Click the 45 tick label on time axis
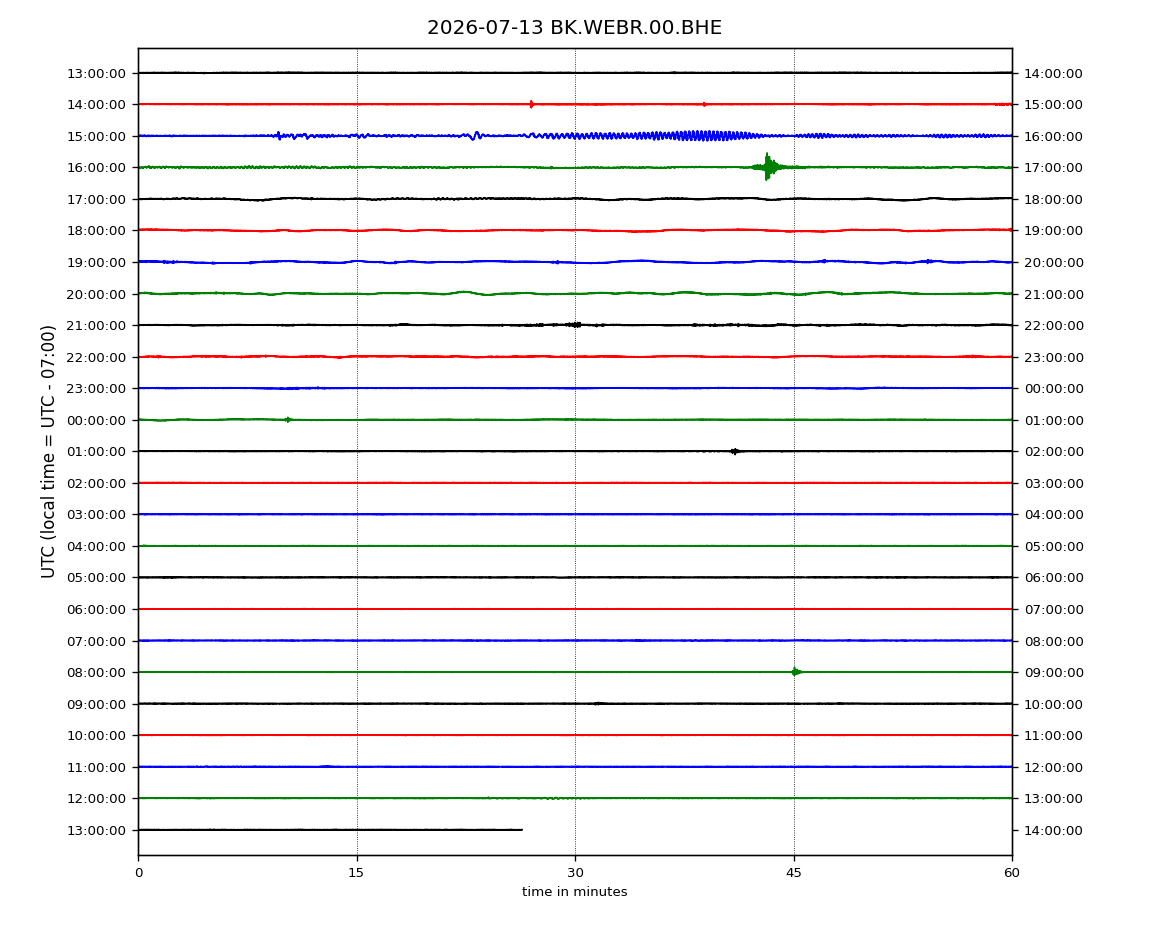This screenshot has width=1150, height=950. tap(794, 873)
